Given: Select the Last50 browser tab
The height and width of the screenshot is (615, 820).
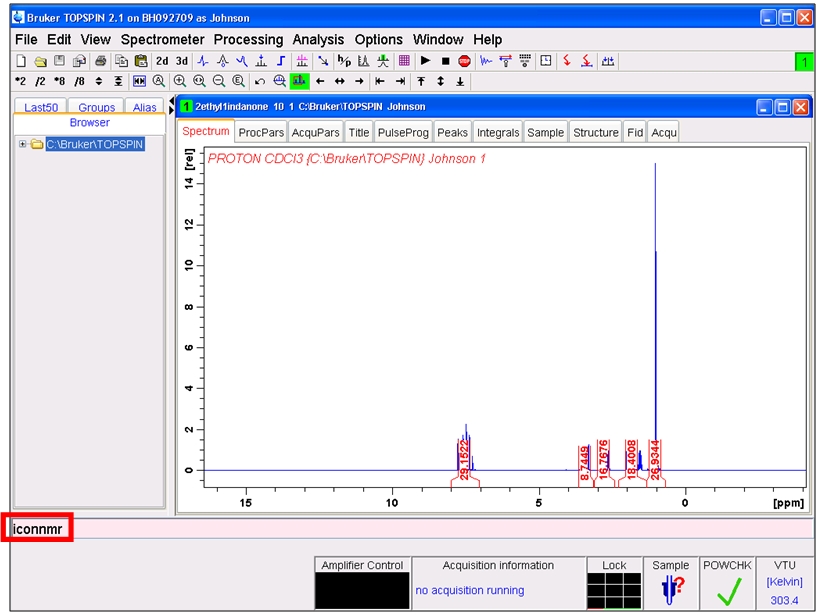Looking at the screenshot, I should (41, 107).
